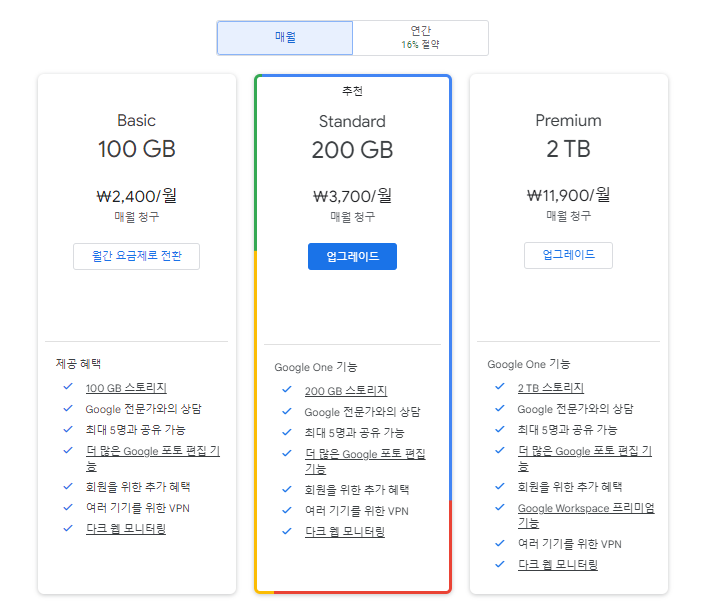The image size is (703, 603).
Task: Click the ₩11,900/월 price text
Action: click(x=568, y=195)
